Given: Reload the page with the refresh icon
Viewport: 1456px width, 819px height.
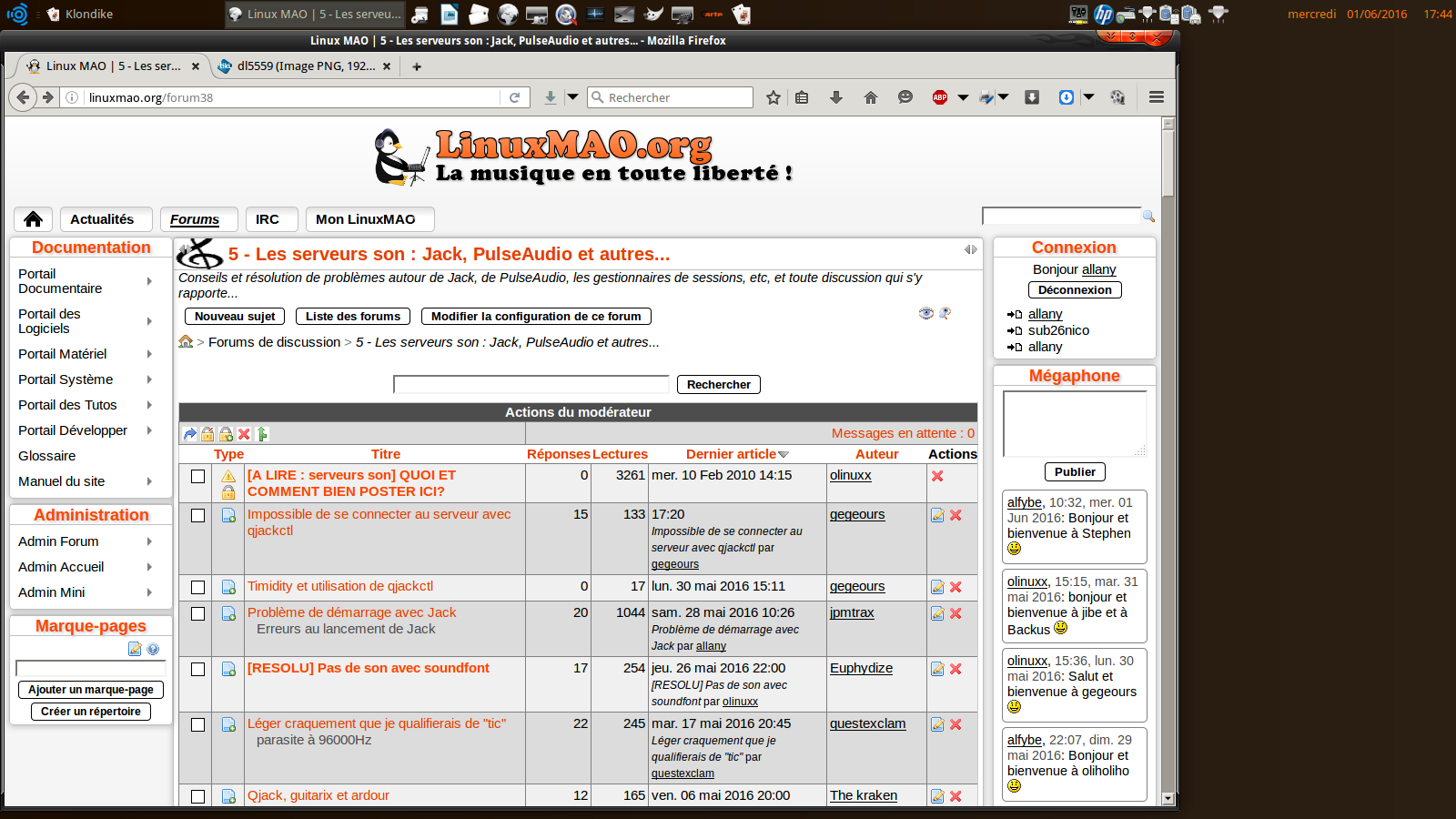Looking at the screenshot, I should click(x=514, y=97).
